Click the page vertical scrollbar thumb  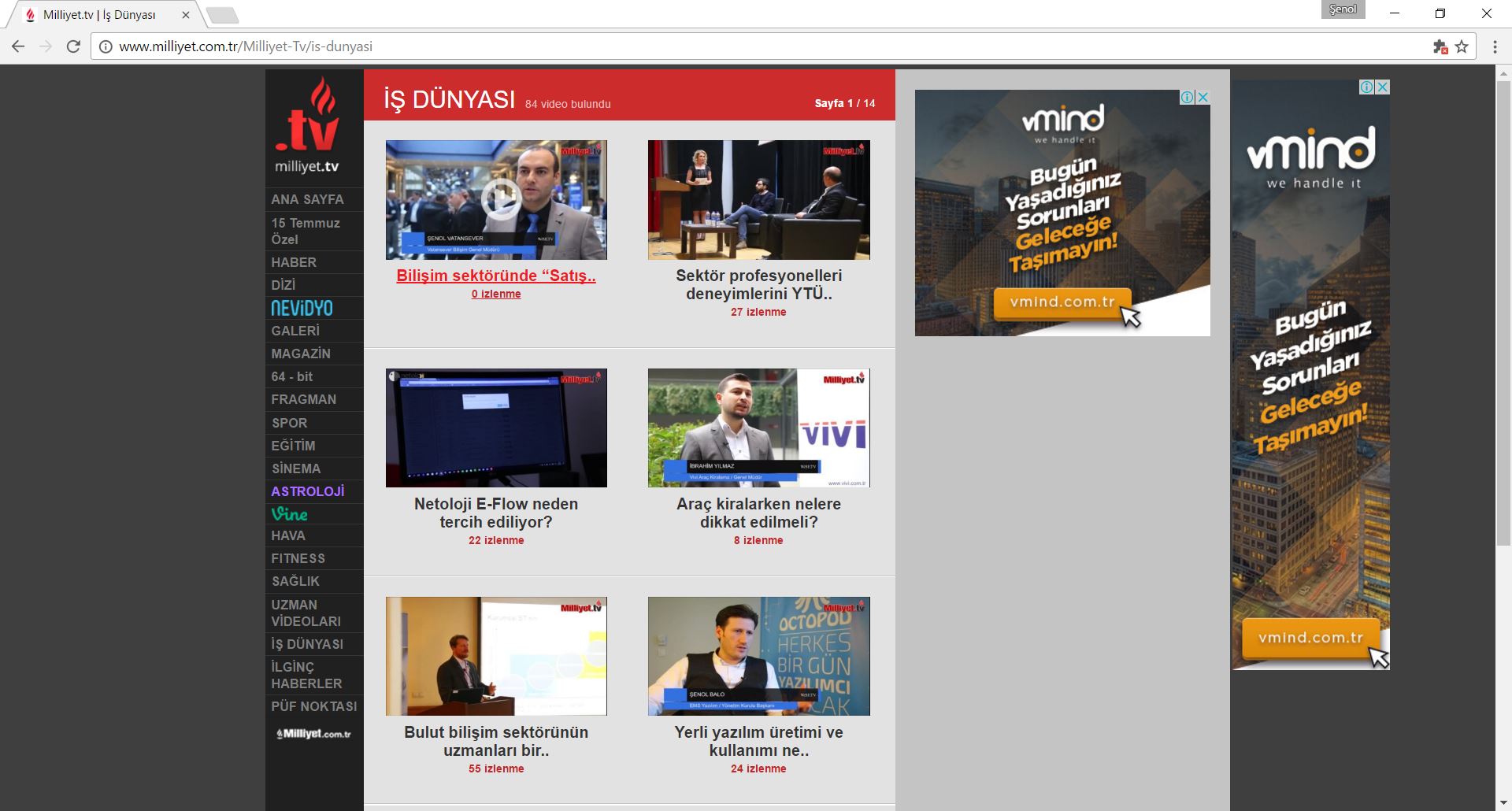(1503, 312)
